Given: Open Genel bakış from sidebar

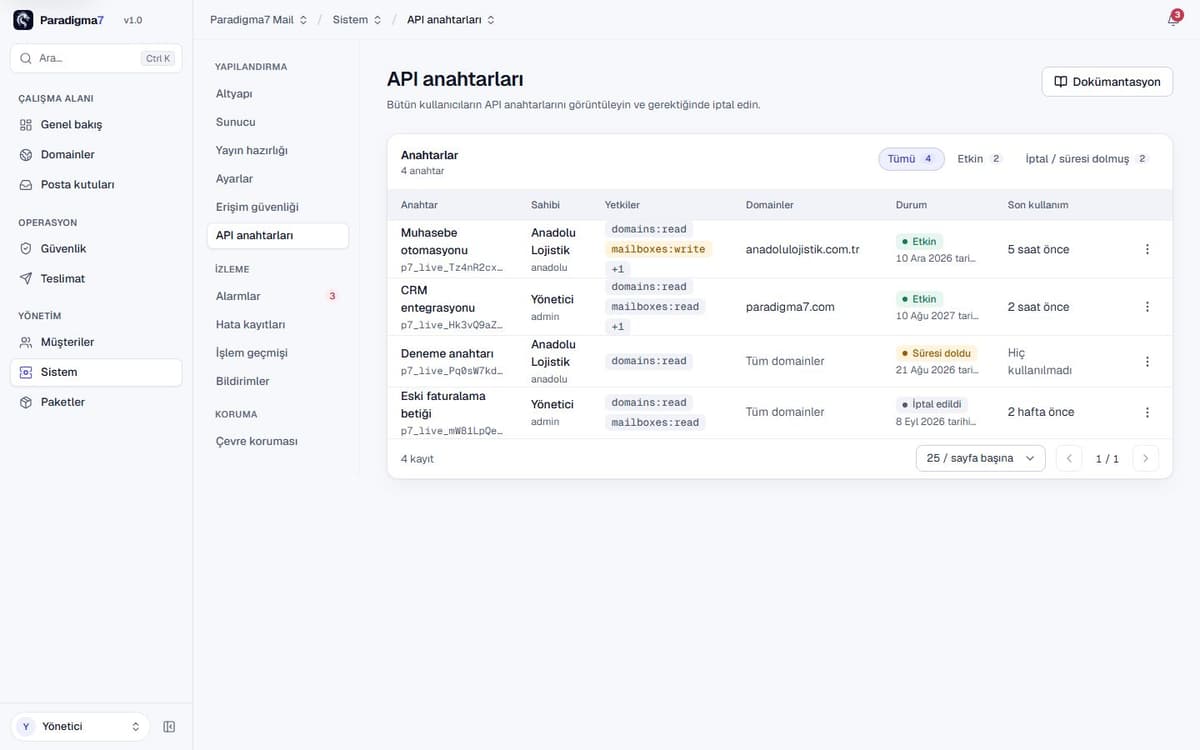Looking at the screenshot, I should coord(96,125).
